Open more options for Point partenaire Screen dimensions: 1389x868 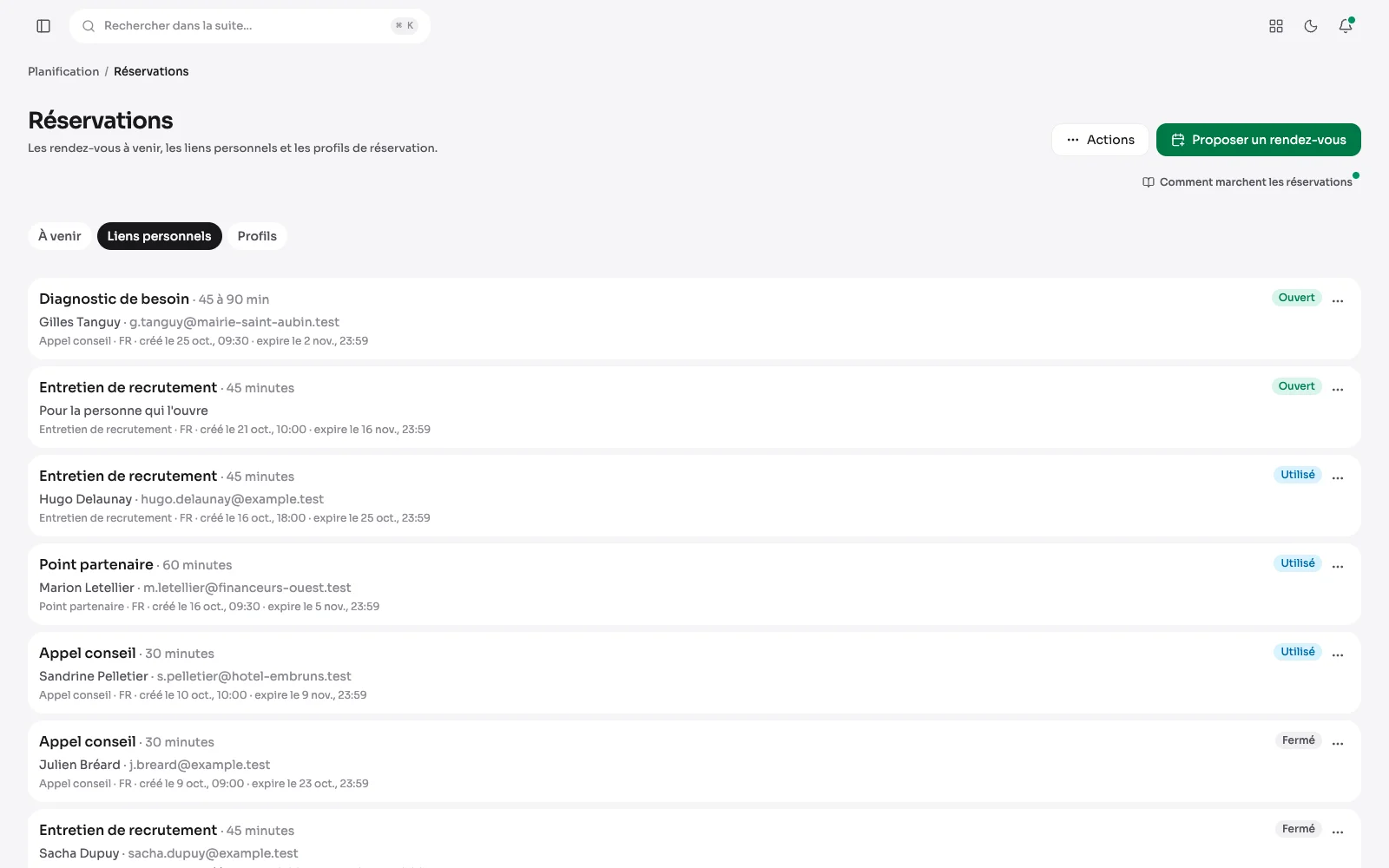(1338, 566)
